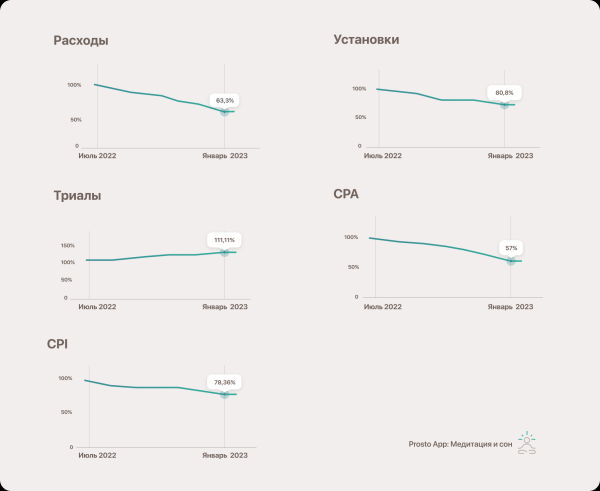Click the CPI chart's highlighted data point
Image resolution: width=600 pixels, height=491 pixels.
224,395
